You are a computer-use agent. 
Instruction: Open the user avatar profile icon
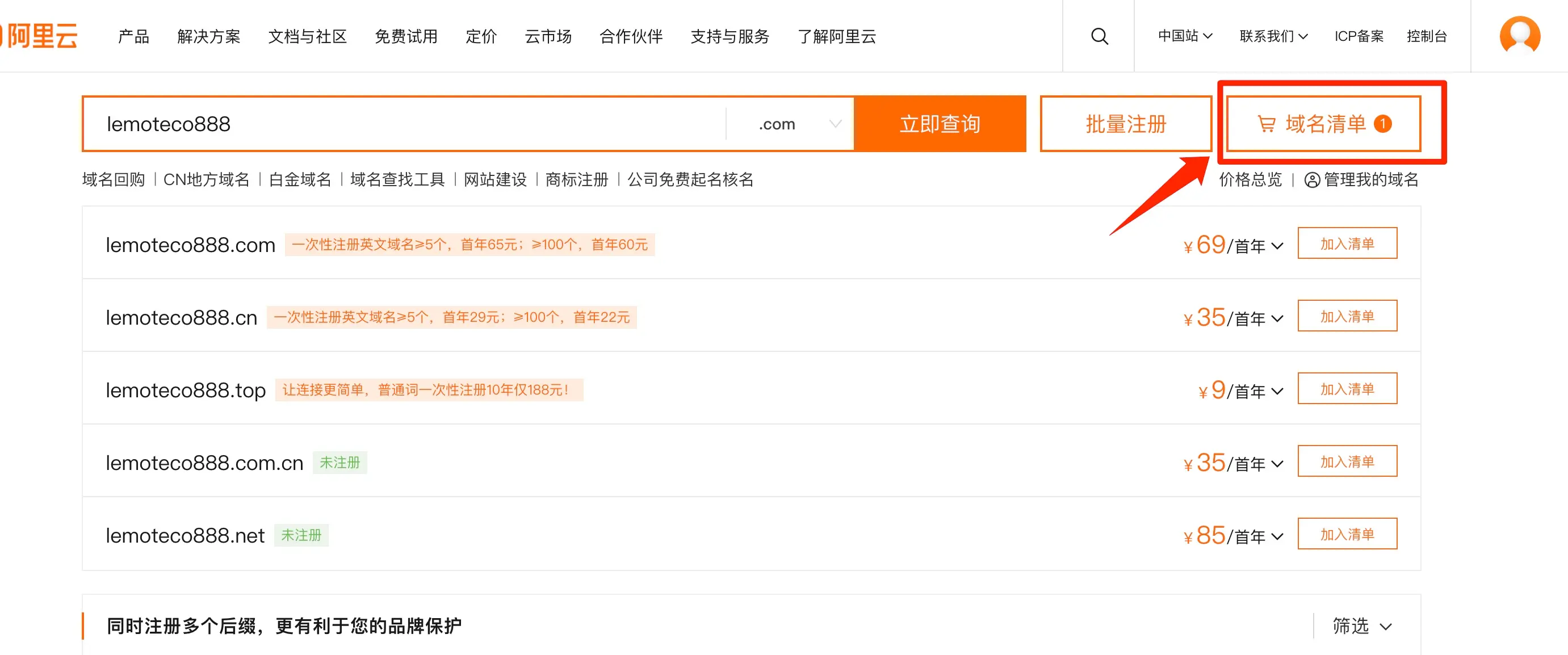pyautogui.click(x=1519, y=36)
